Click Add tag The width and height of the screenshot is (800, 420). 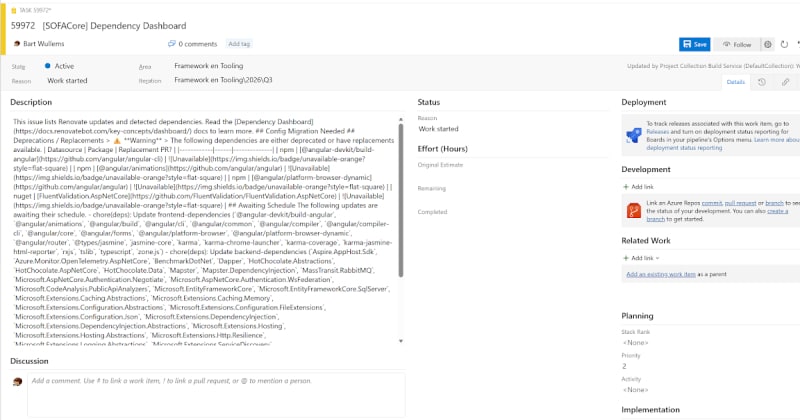click(239, 44)
